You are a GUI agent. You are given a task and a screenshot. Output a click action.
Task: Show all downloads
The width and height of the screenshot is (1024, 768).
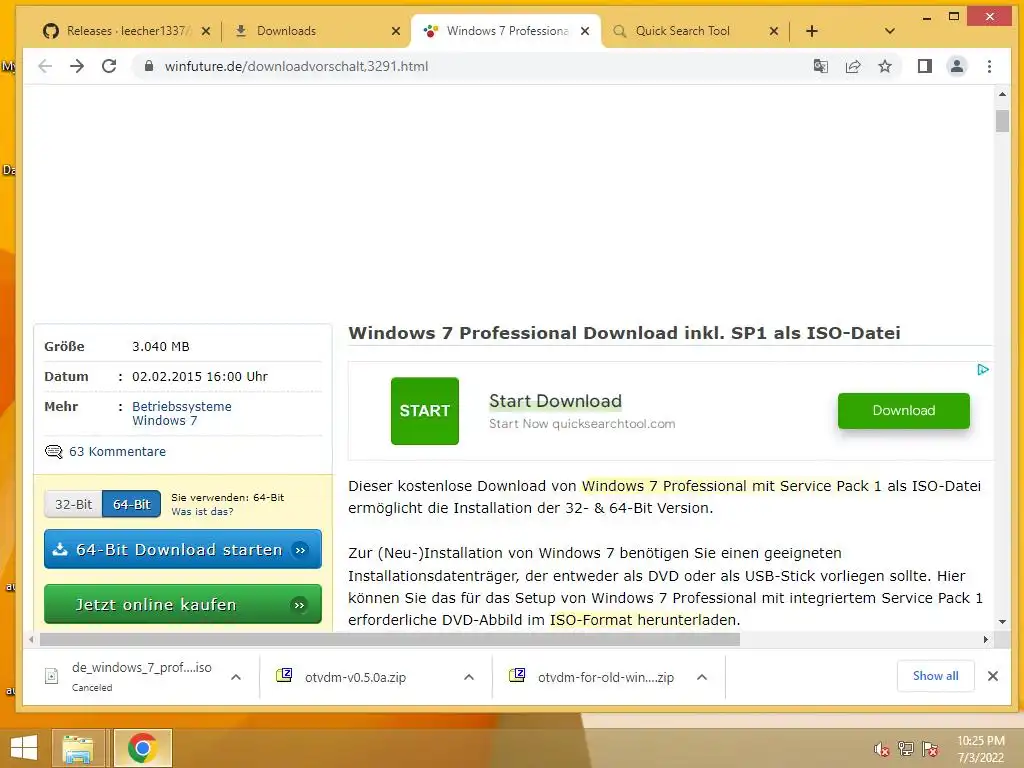(x=935, y=676)
